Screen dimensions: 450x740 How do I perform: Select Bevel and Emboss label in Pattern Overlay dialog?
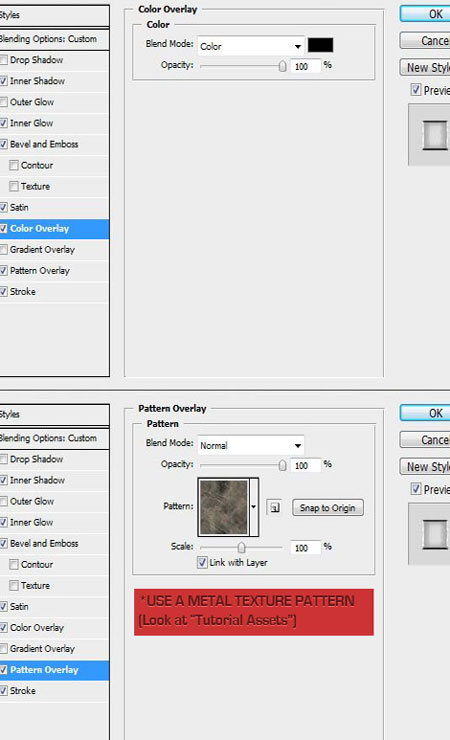pos(44,544)
